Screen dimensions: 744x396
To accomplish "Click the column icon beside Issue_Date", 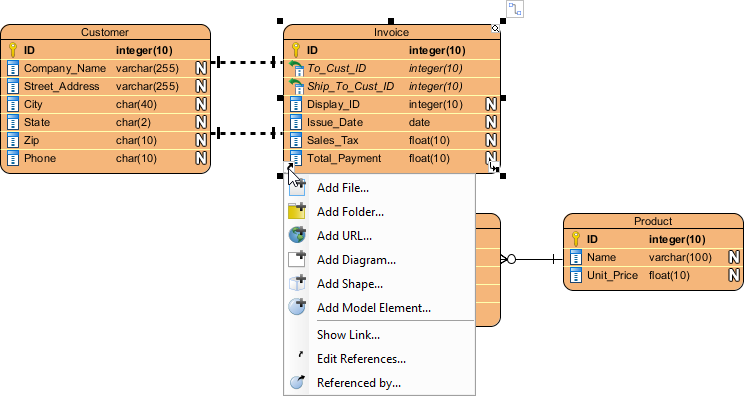I will [x=296, y=122].
